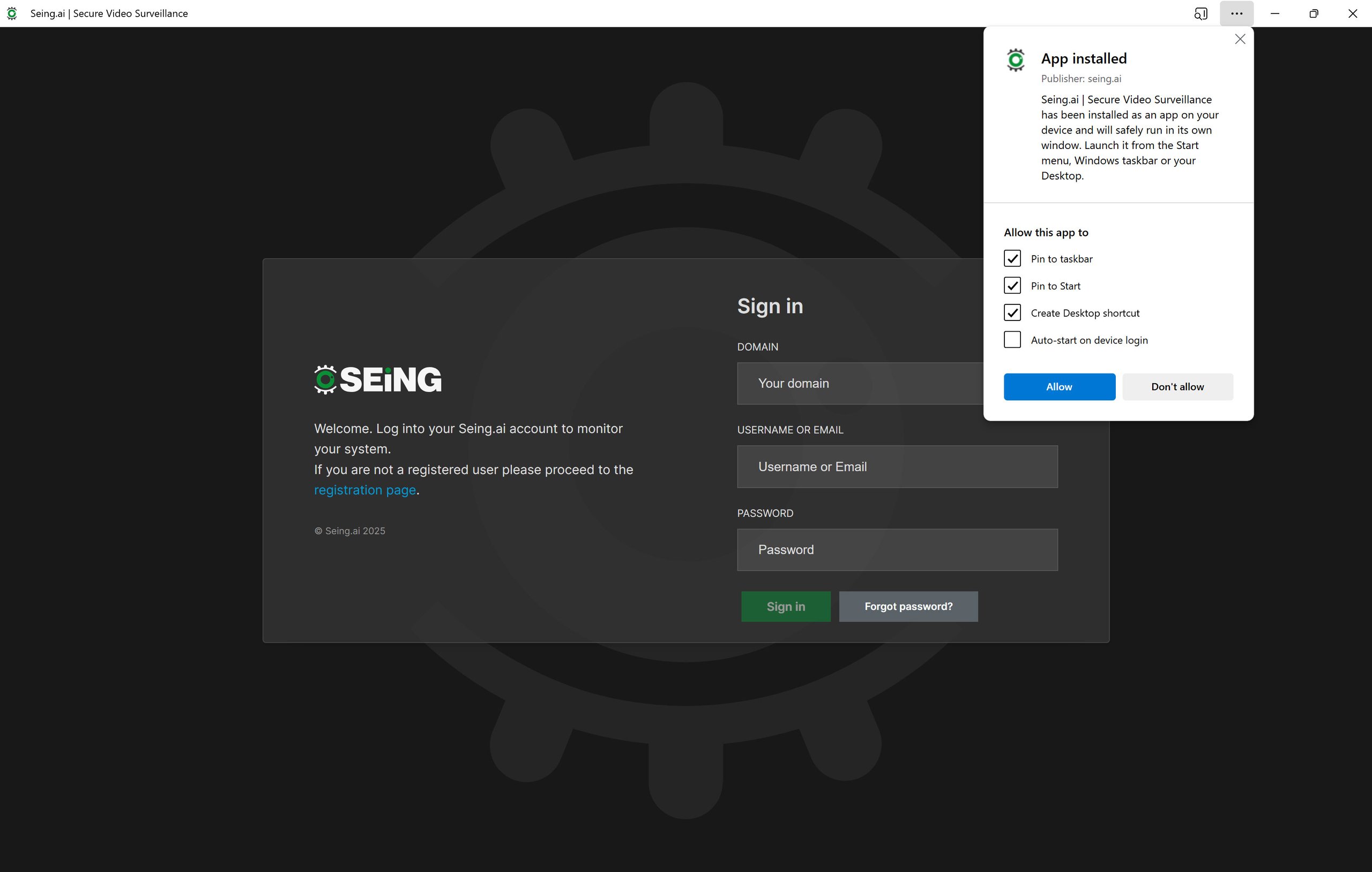
Task: Click the Seing logo in install popup
Action: click(x=1015, y=60)
